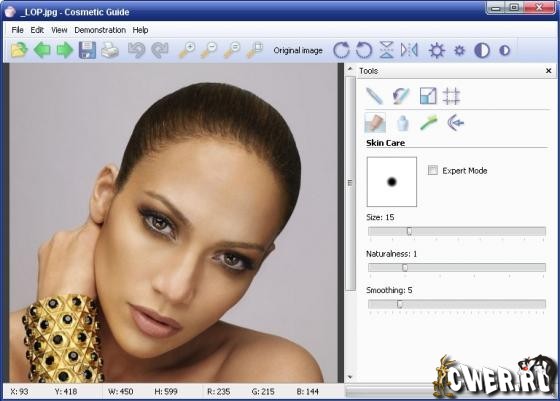Go to the previous image with the green left arrow
This screenshot has height=401, width=560.
[42, 50]
